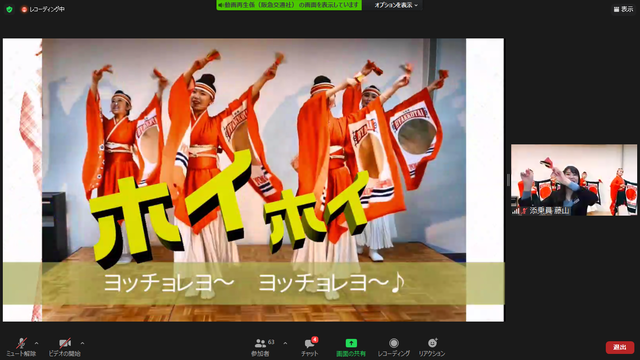Click the green encryption shield icon
Image resolution: width=640 pixels, height=360 pixels.
pyautogui.click(x=9, y=9)
